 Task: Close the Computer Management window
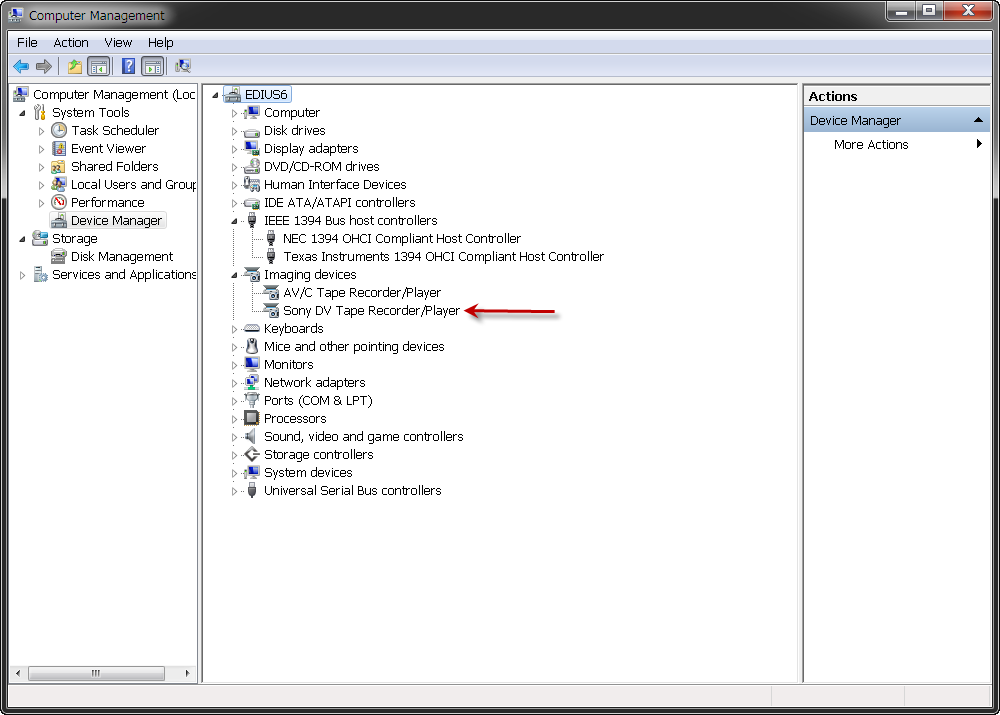[968, 11]
